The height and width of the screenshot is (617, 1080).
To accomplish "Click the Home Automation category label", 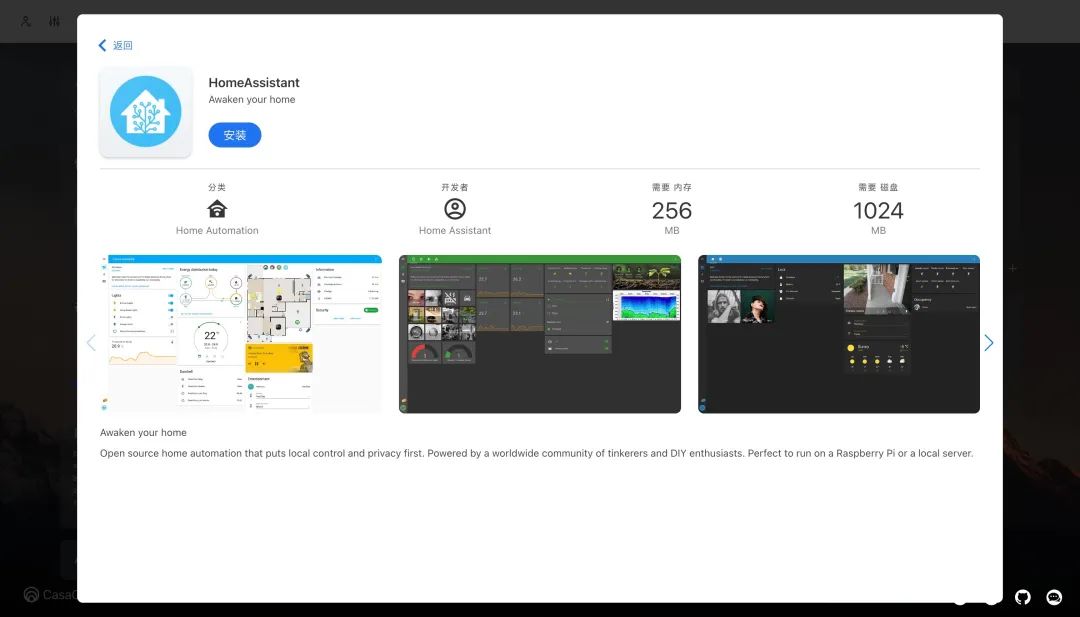I will [x=217, y=231].
